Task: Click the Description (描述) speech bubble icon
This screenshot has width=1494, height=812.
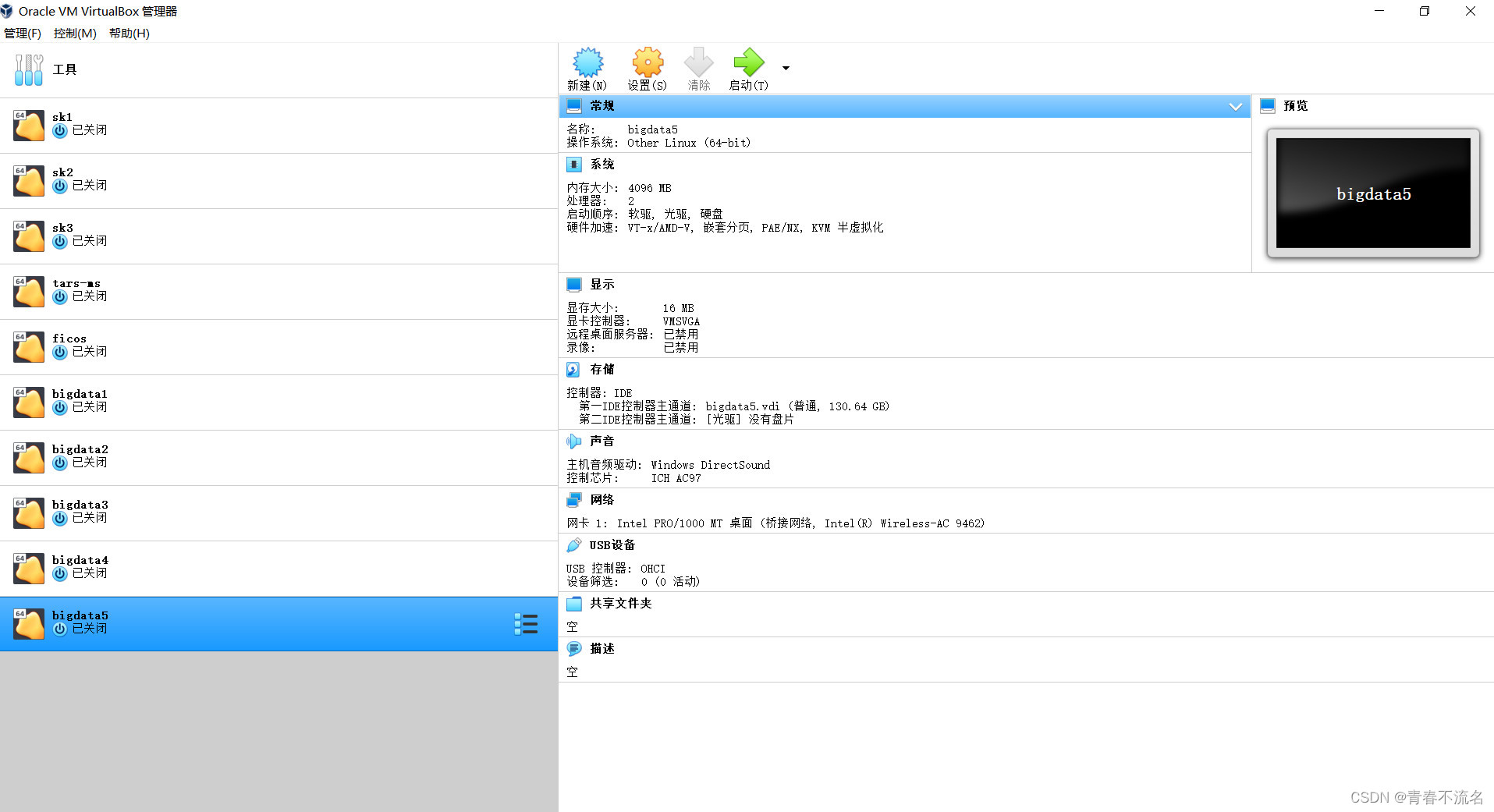Action: click(x=574, y=649)
